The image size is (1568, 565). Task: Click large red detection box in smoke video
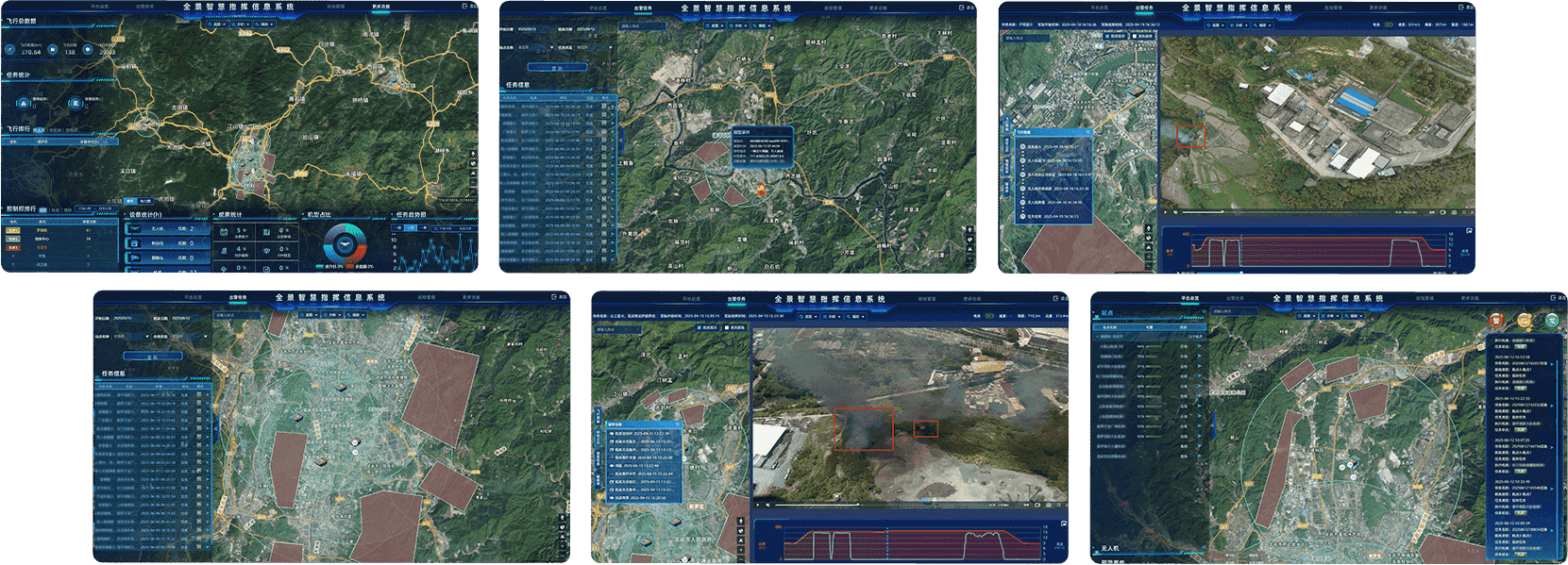coord(864,429)
